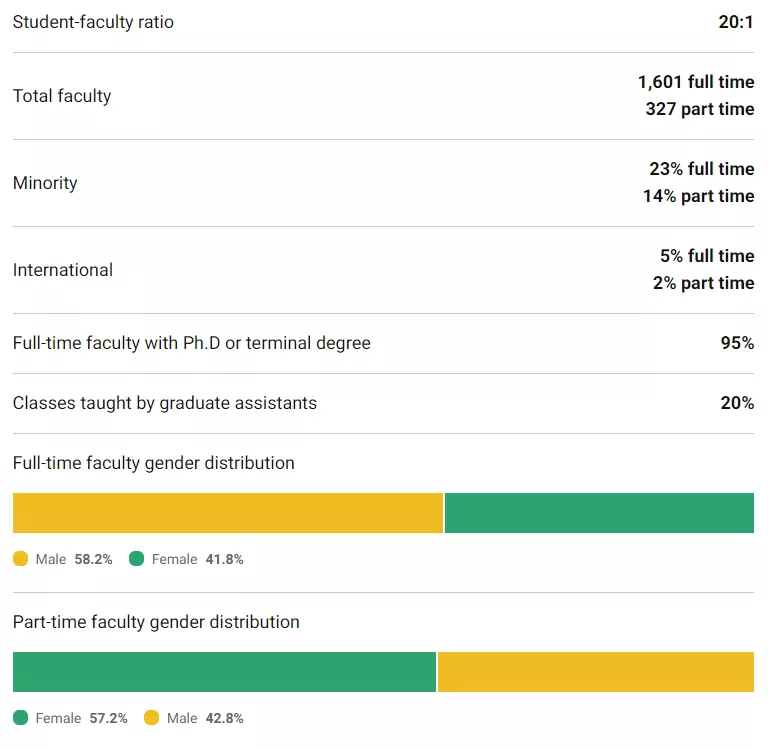
Task: Click the Male 58.2% legend text
Action: click(74, 559)
